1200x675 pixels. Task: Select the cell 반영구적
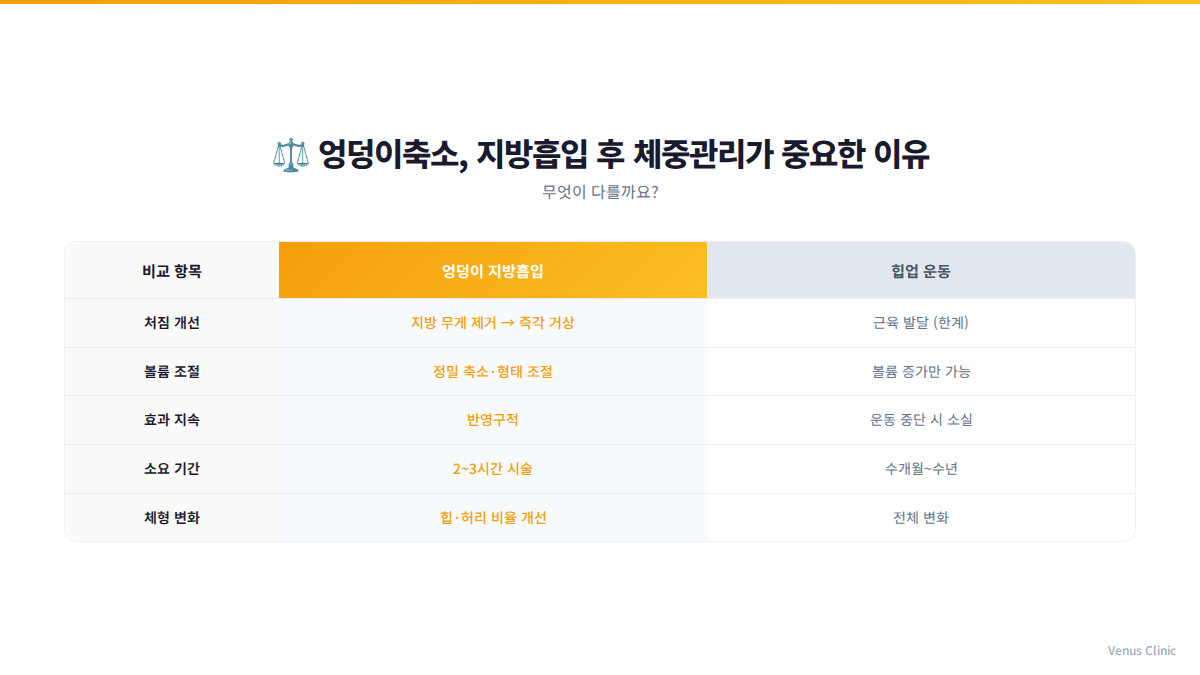coord(493,420)
